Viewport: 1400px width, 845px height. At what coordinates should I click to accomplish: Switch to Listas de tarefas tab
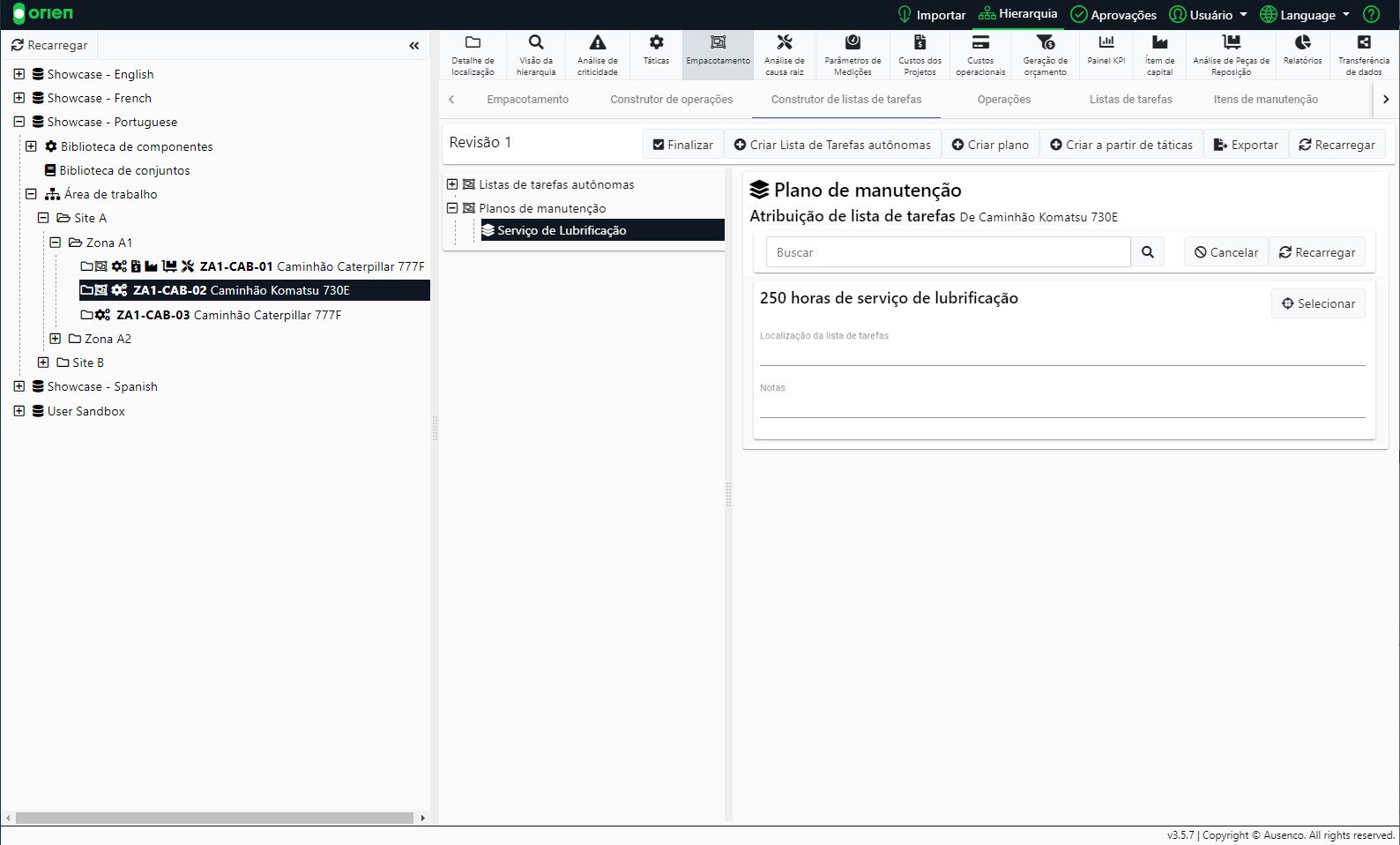tap(1131, 100)
